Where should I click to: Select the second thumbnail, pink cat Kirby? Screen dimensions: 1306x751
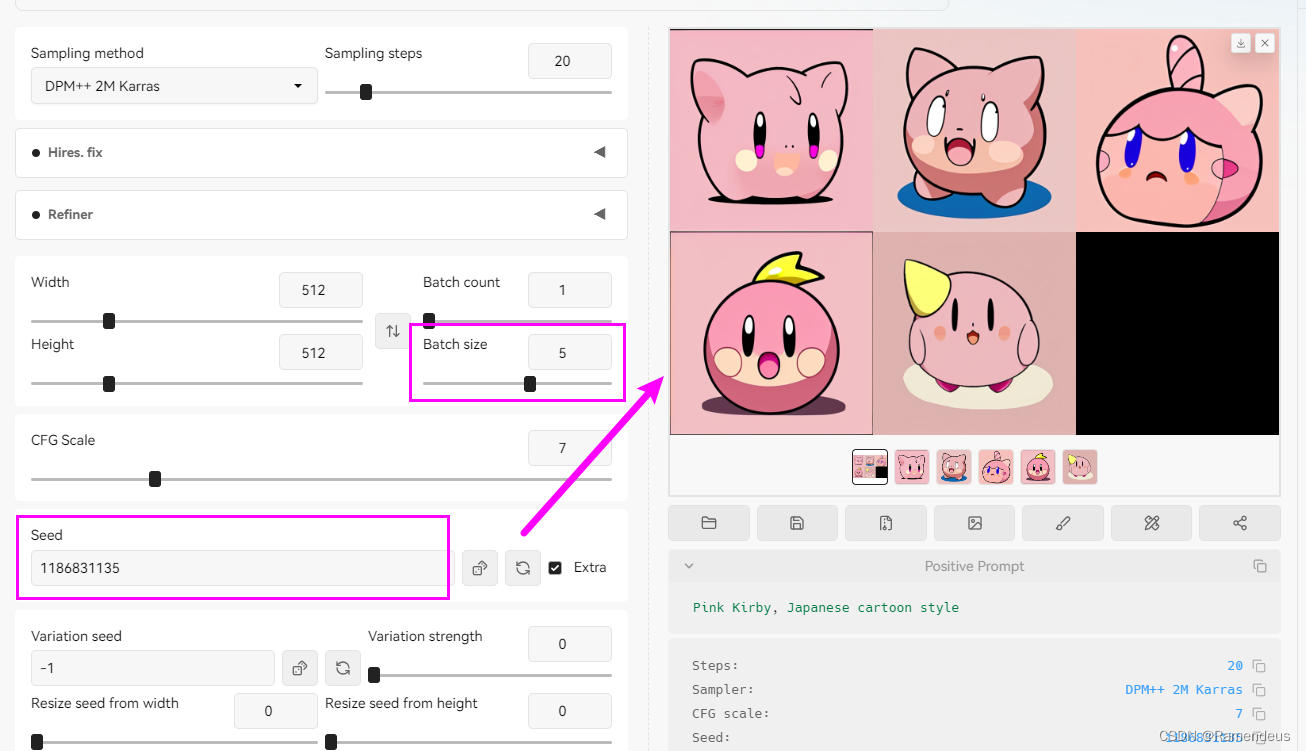click(x=912, y=467)
